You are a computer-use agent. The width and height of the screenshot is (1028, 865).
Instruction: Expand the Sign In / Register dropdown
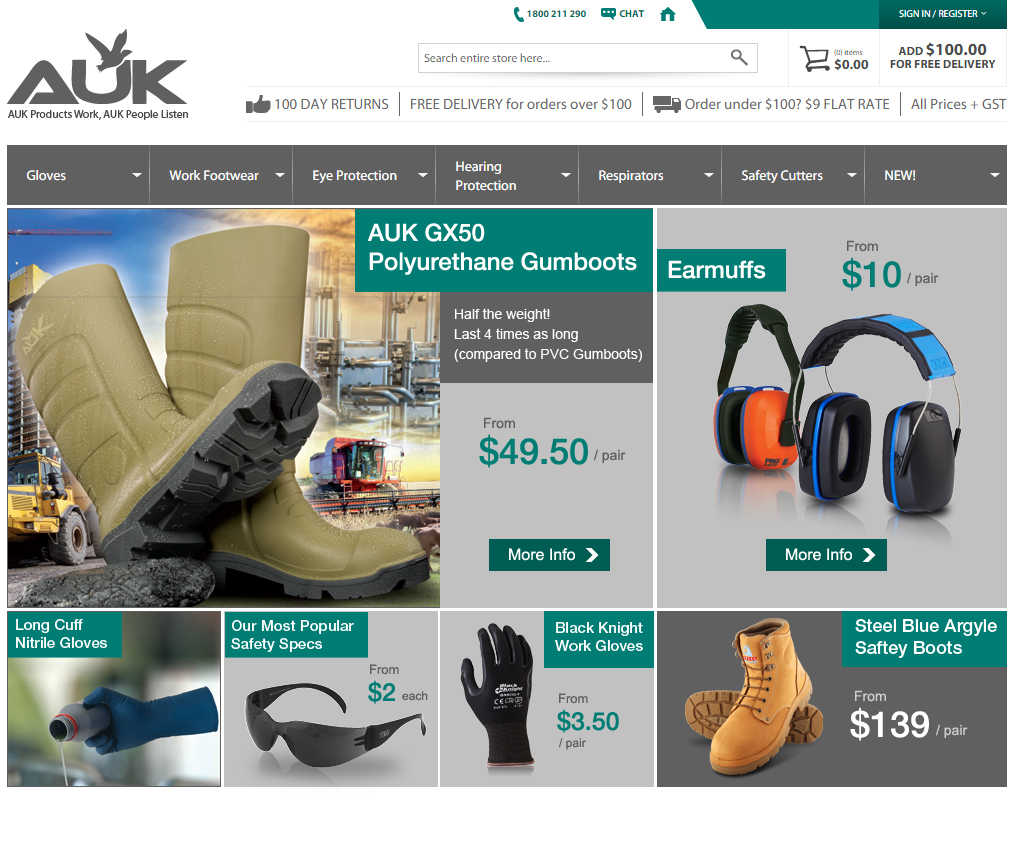(942, 14)
